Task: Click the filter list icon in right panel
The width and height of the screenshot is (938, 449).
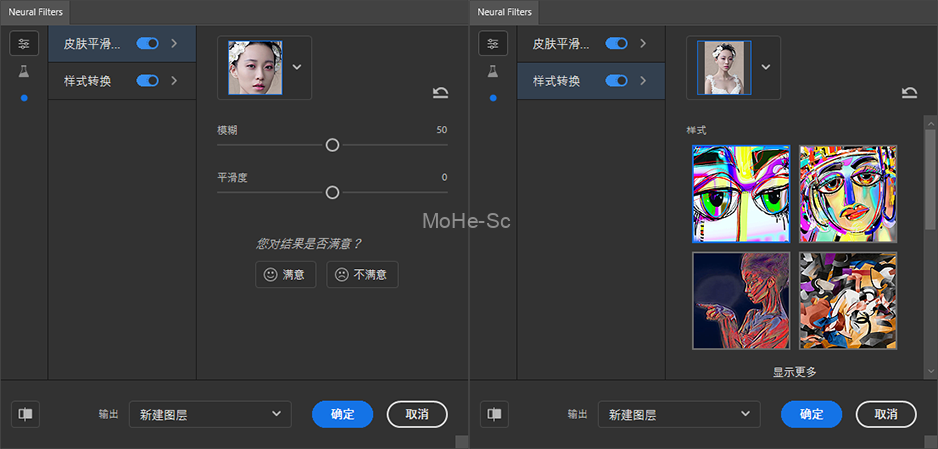Action: pos(493,43)
